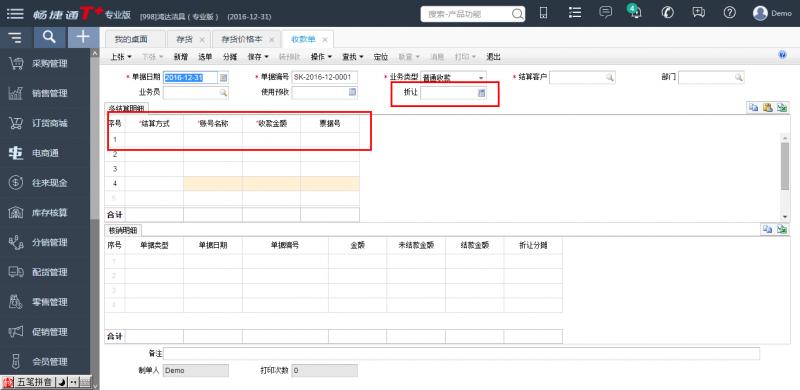This screenshot has width=800, height=390.
Task: Open lookup magnifier for 业务员
Action: click(x=223, y=92)
